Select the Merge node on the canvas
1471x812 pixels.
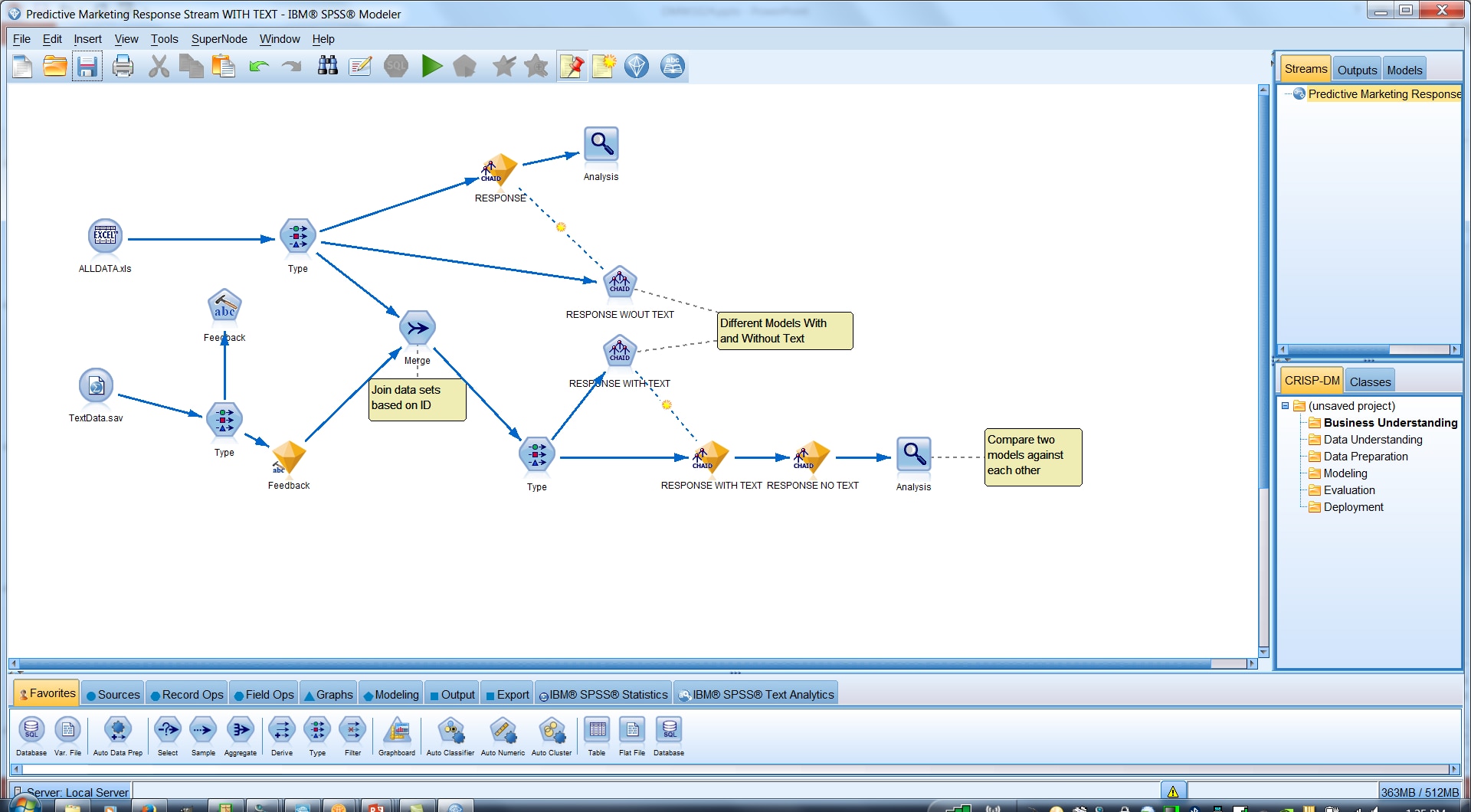[417, 328]
